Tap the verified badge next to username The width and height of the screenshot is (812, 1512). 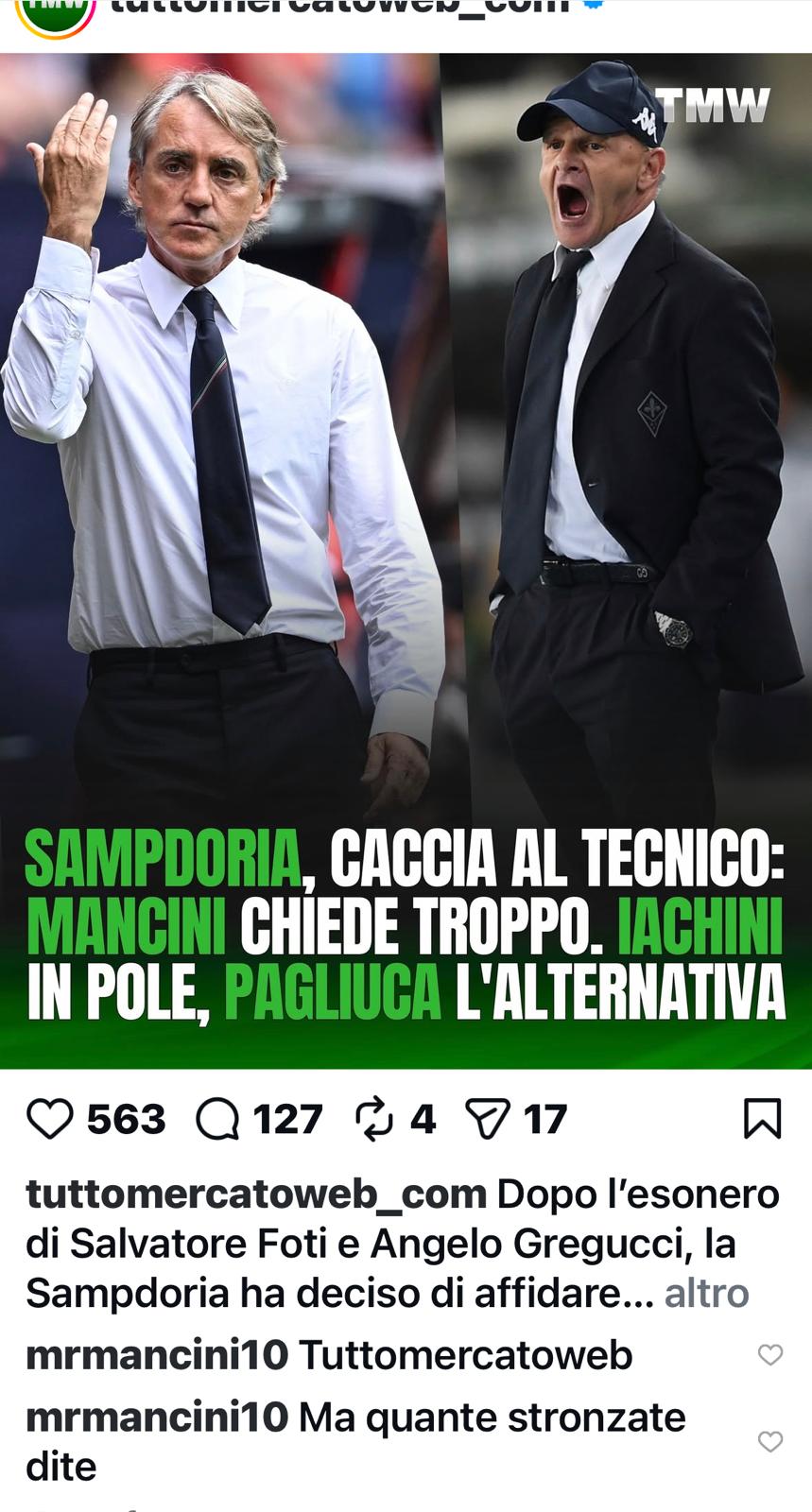pos(594,5)
